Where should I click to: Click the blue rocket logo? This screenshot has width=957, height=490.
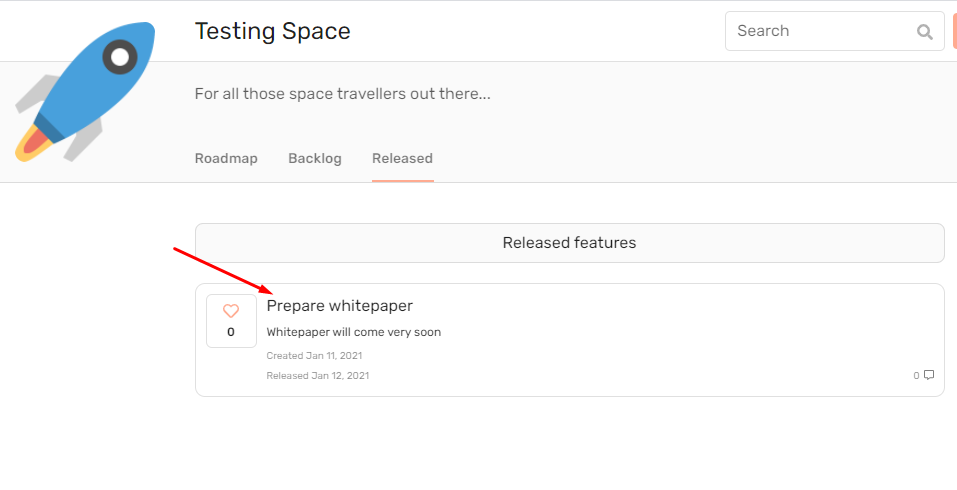click(x=85, y=92)
